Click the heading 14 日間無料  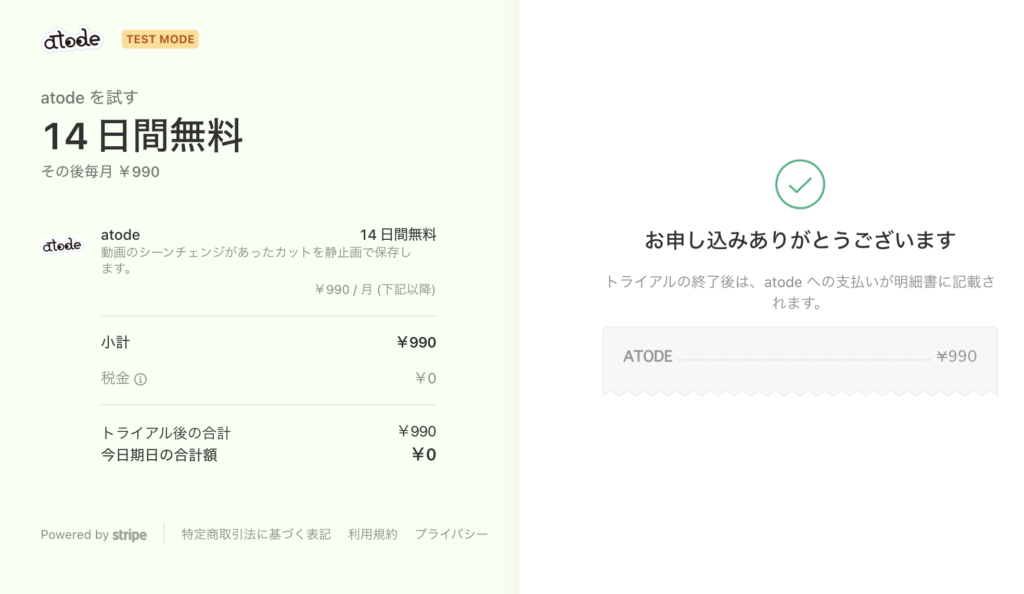142,136
